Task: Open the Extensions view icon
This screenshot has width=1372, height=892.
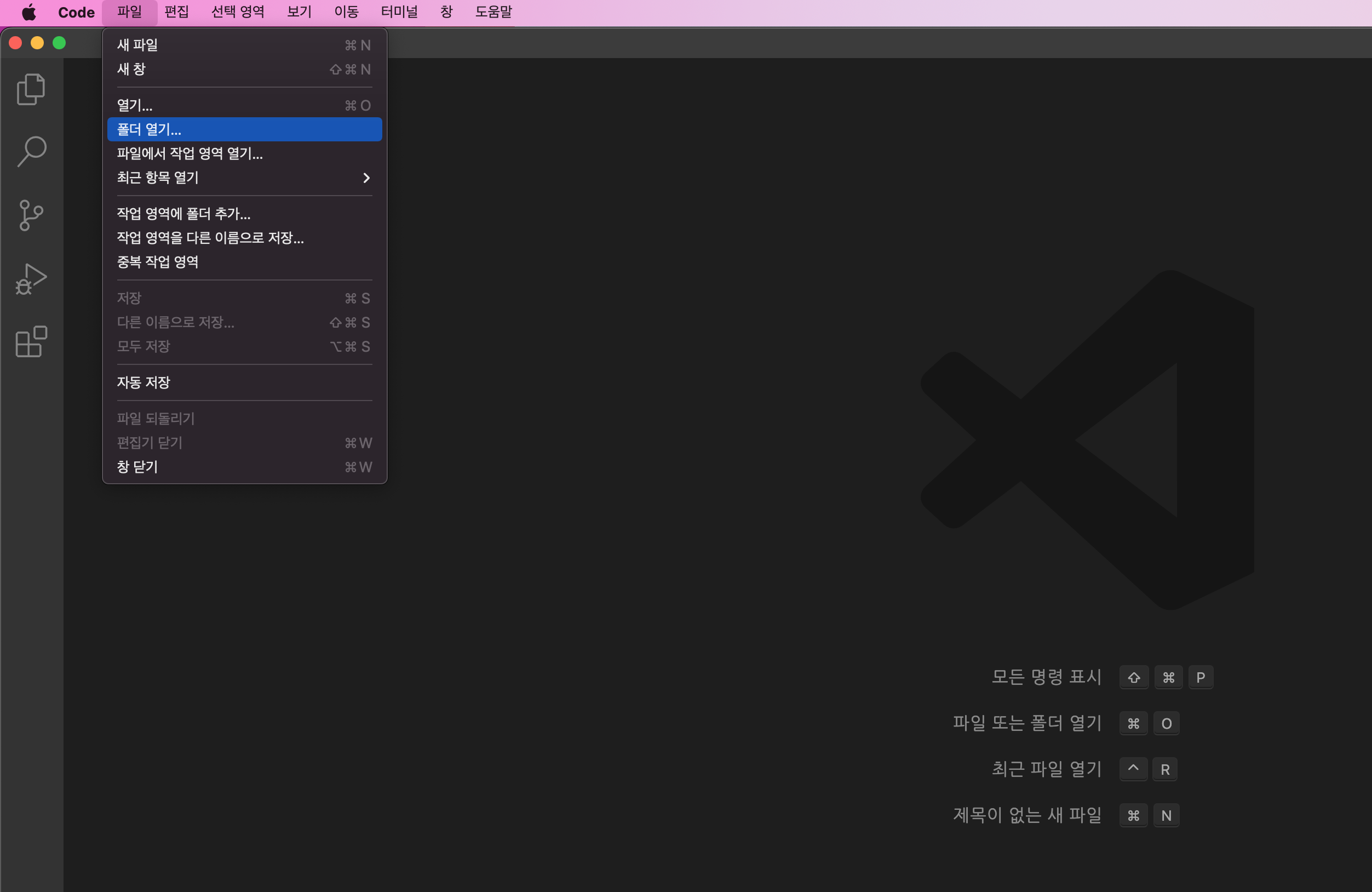Action: 31,341
